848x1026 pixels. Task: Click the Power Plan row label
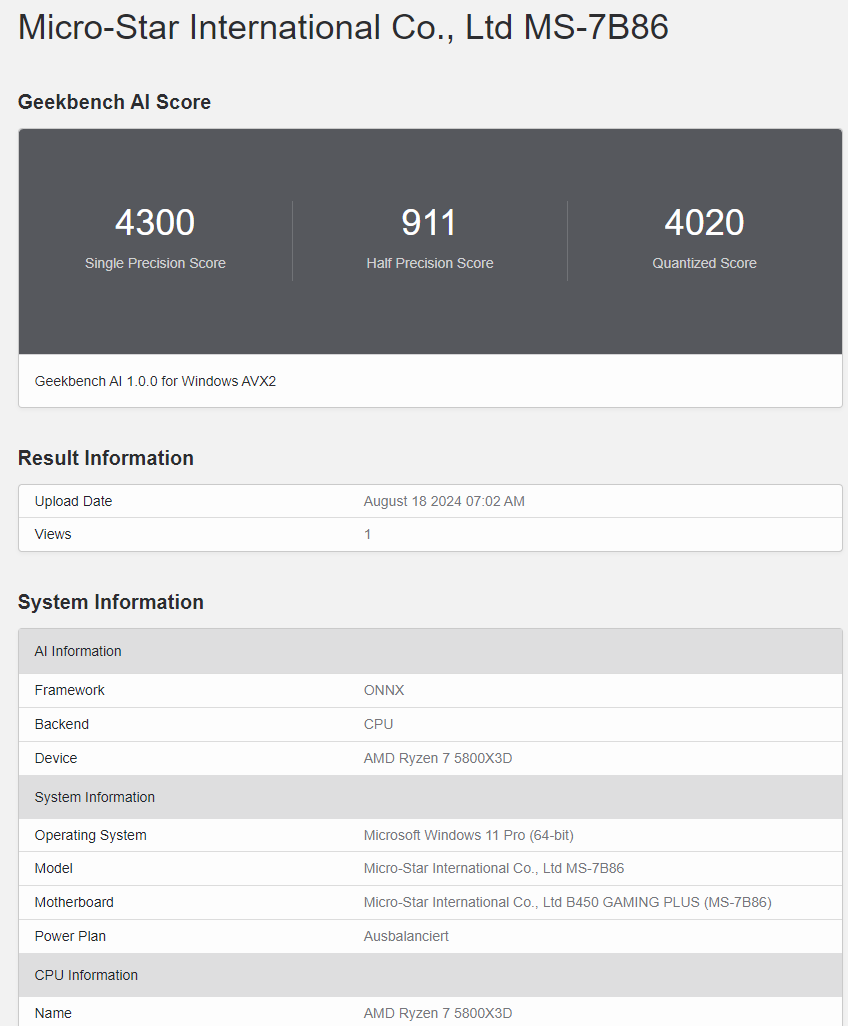click(70, 936)
